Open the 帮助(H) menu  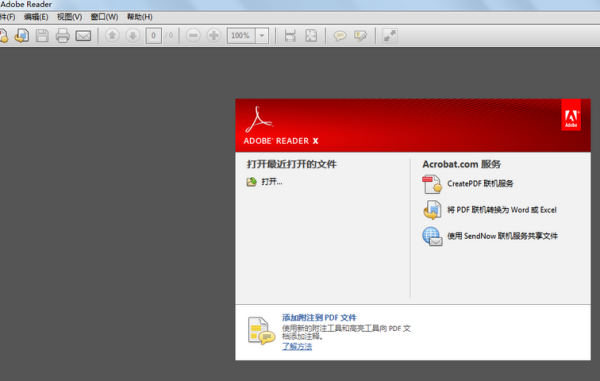140,17
